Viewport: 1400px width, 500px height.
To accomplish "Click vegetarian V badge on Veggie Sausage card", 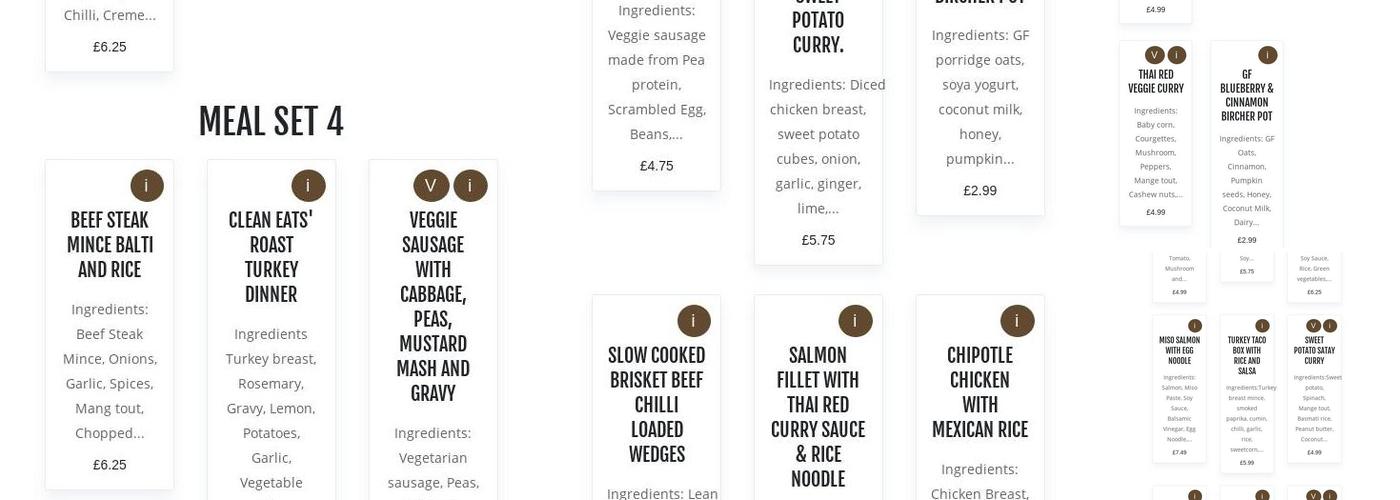I will click(x=431, y=185).
